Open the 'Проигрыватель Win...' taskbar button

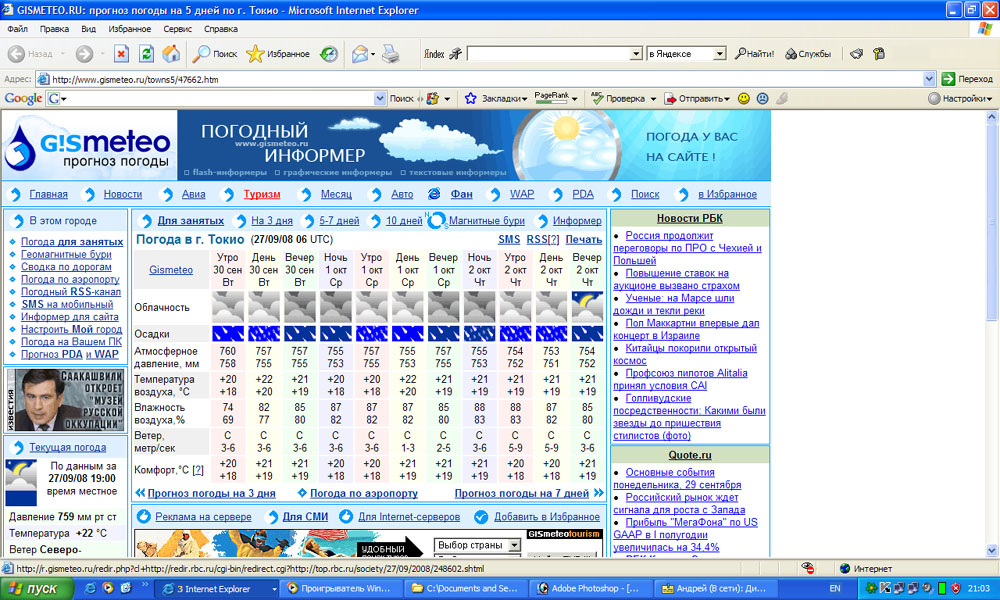(x=342, y=589)
